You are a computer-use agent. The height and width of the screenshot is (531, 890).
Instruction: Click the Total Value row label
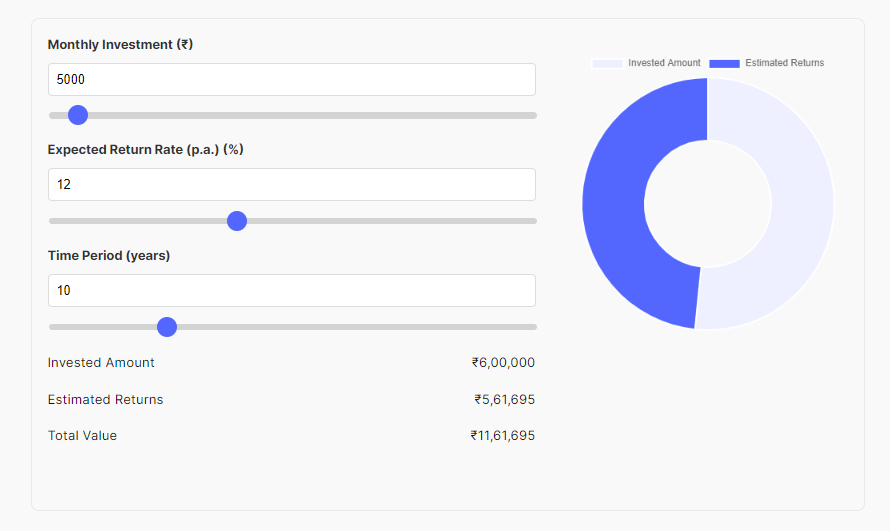(82, 436)
